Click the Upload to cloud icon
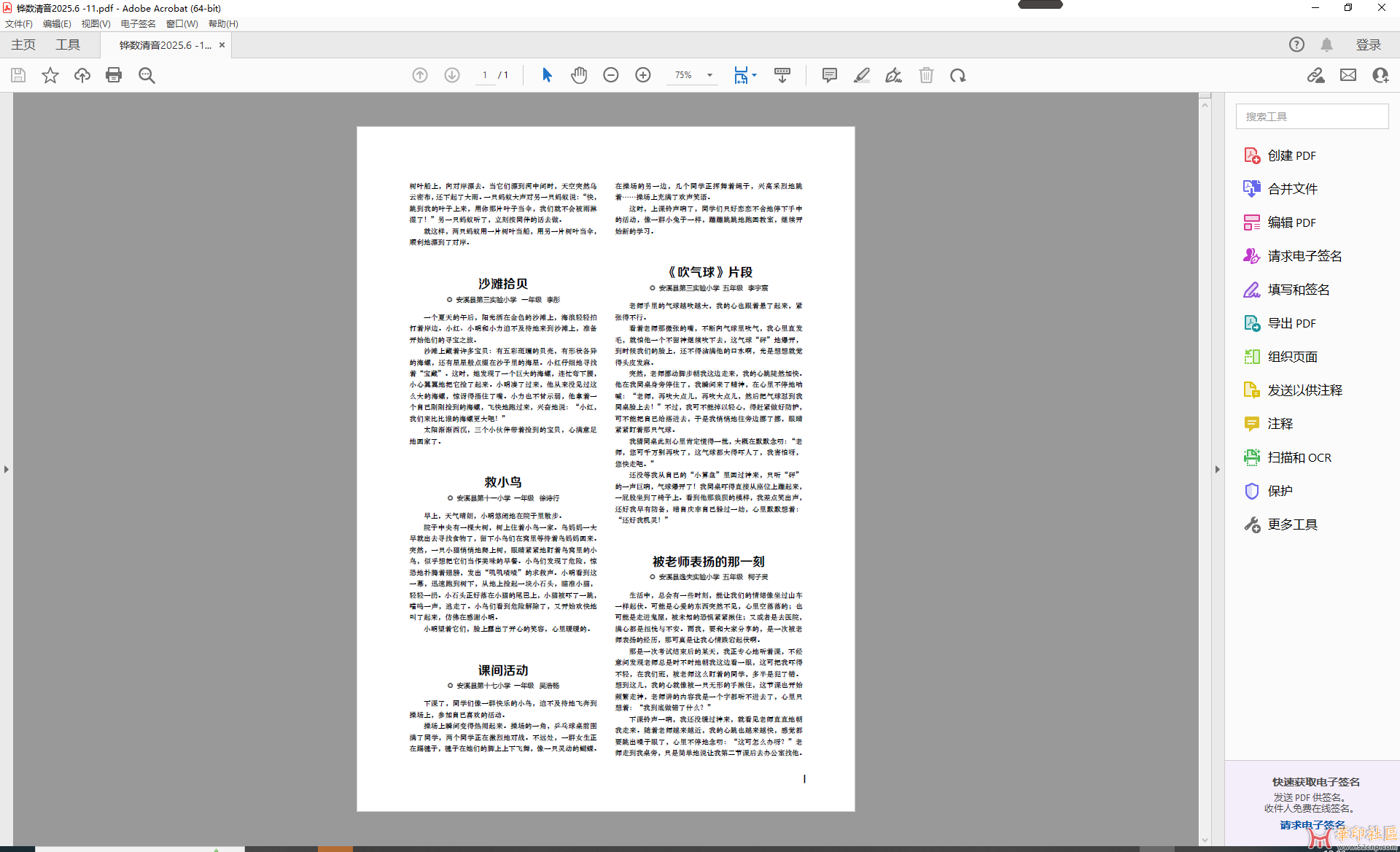1400x852 pixels. [x=82, y=75]
